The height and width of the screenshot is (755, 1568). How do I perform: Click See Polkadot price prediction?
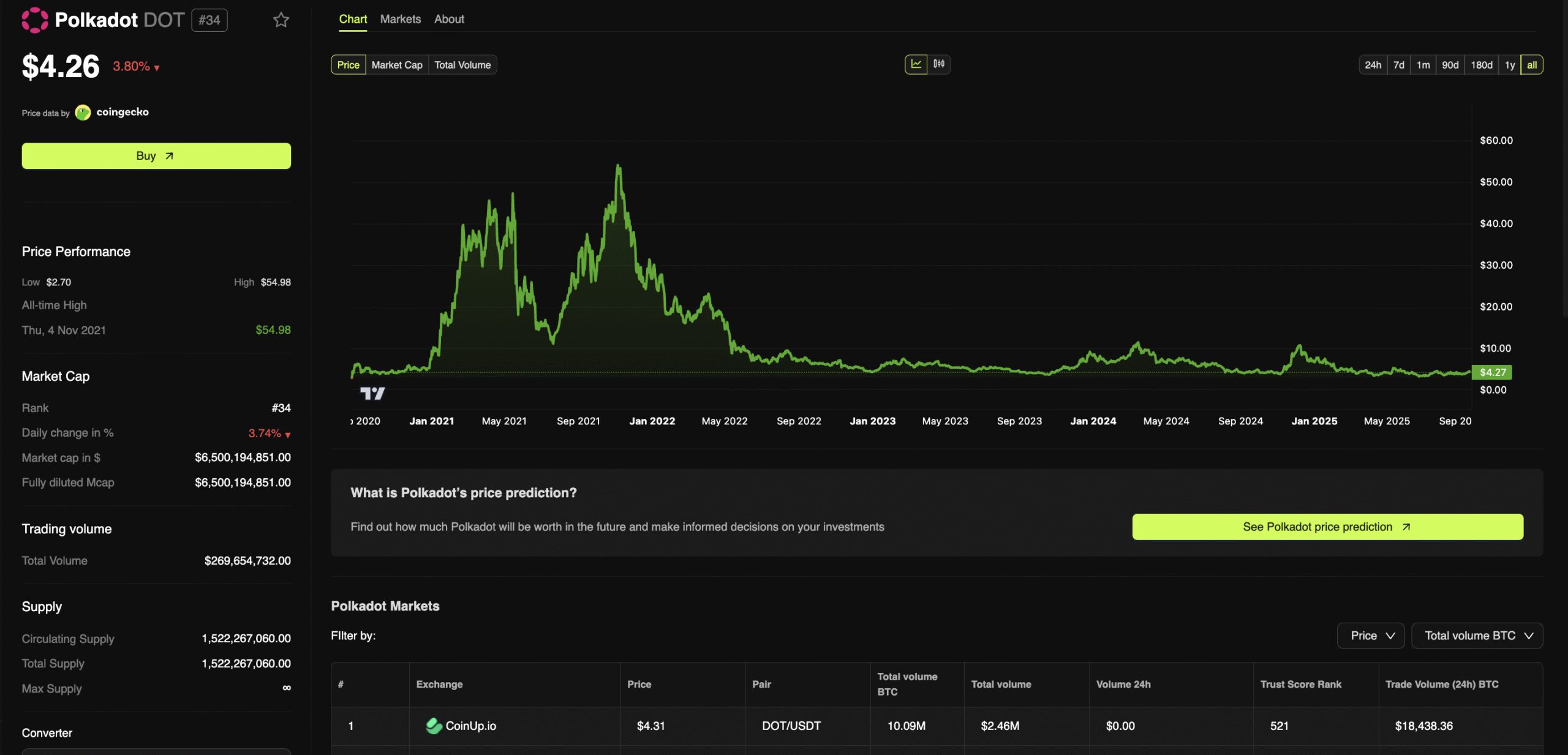click(x=1327, y=527)
